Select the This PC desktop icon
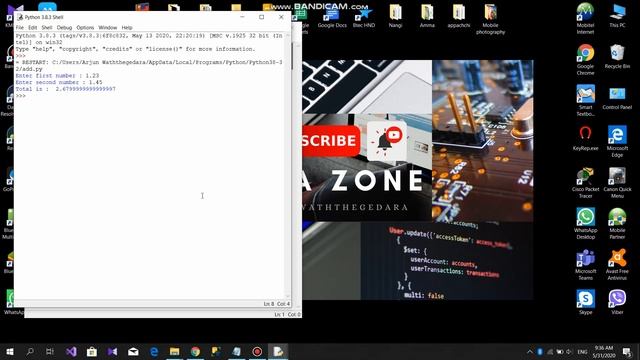Screen dimensions: 640x360 point(617,16)
